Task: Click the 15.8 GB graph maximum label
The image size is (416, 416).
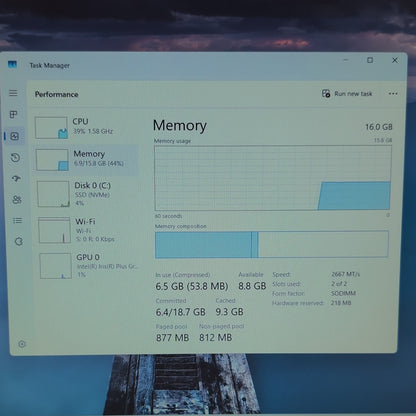Action: click(383, 140)
